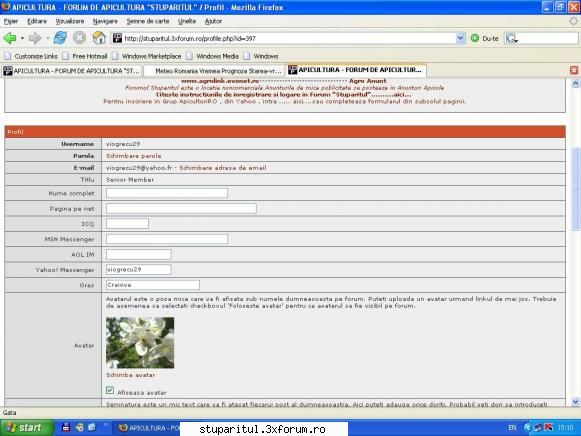Open the Forward button history dropdown arrow
Image resolution: width=581 pixels, height=436 pixels.
pyautogui.click(x=47, y=38)
